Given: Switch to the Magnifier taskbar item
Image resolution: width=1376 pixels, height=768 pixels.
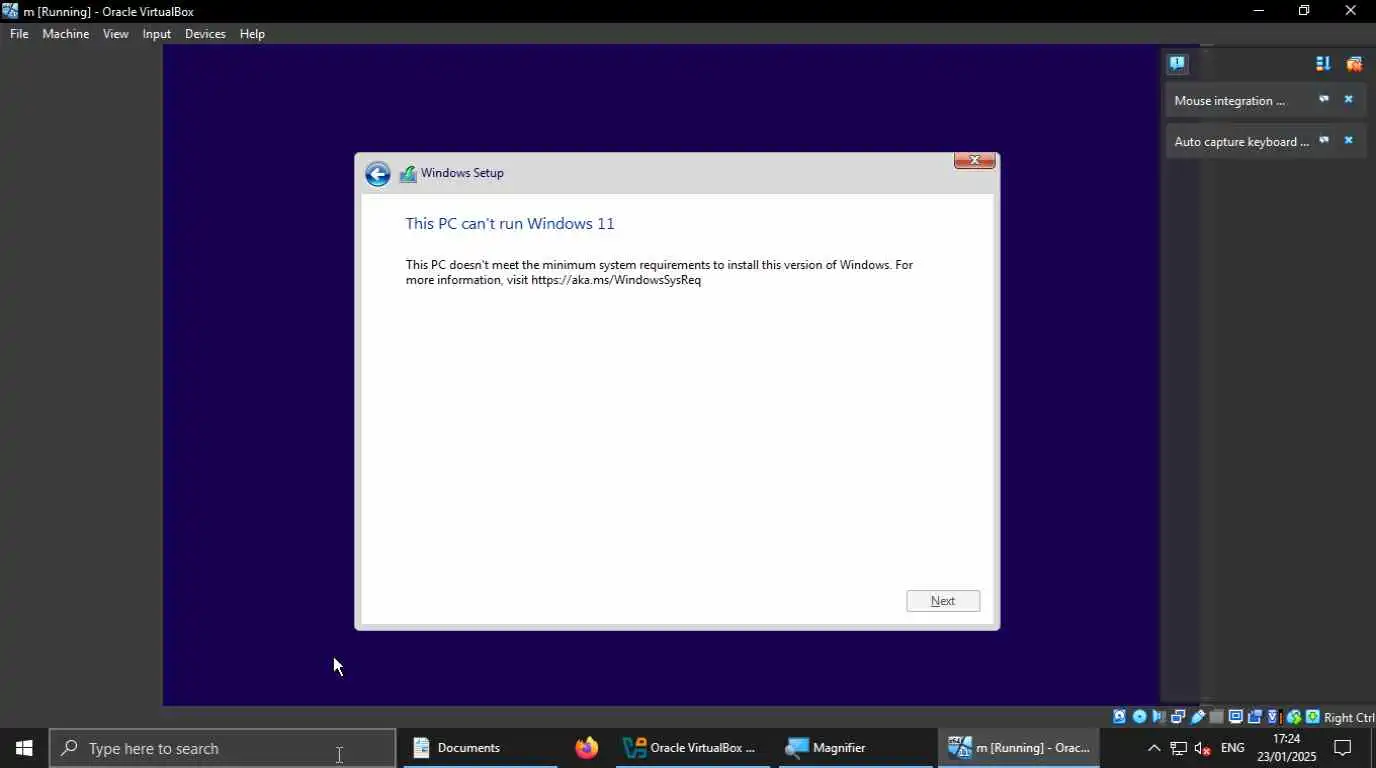Looking at the screenshot, I should tap(855, 748).
